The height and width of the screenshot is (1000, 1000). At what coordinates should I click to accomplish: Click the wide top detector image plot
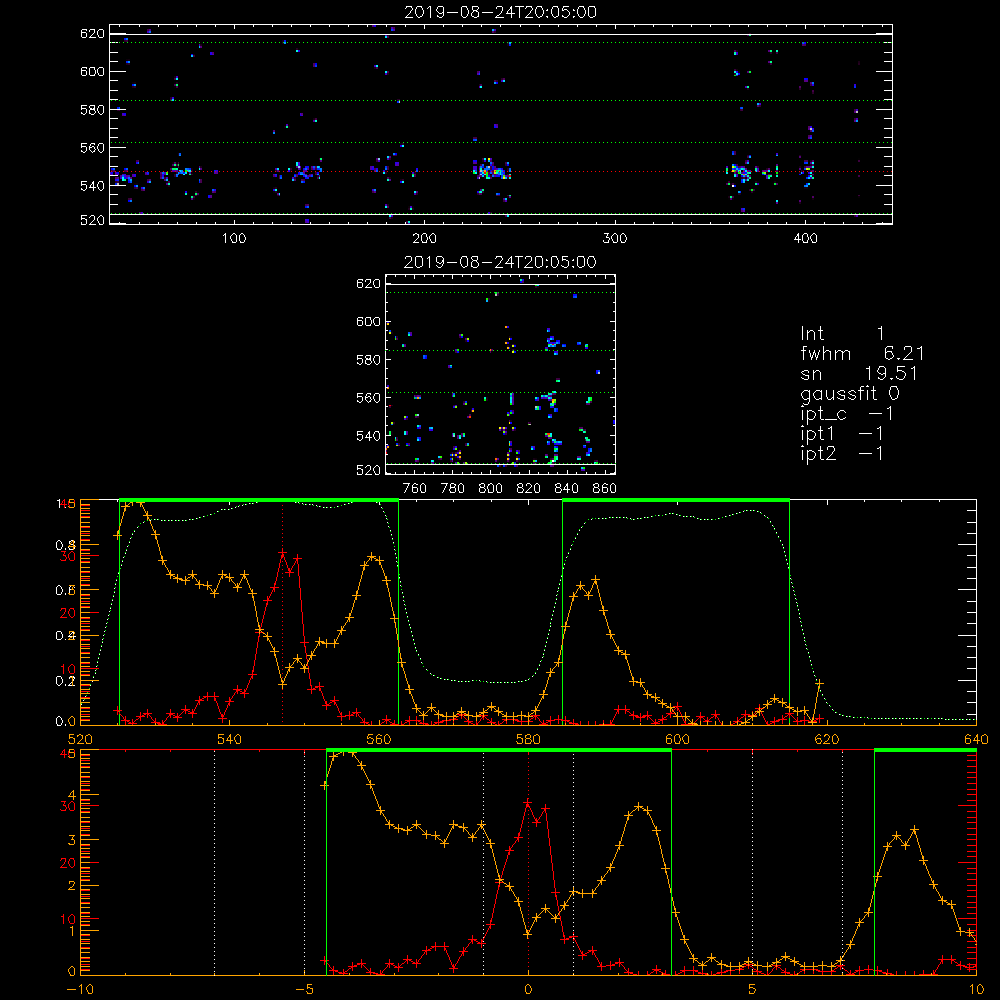pos(501,124)
